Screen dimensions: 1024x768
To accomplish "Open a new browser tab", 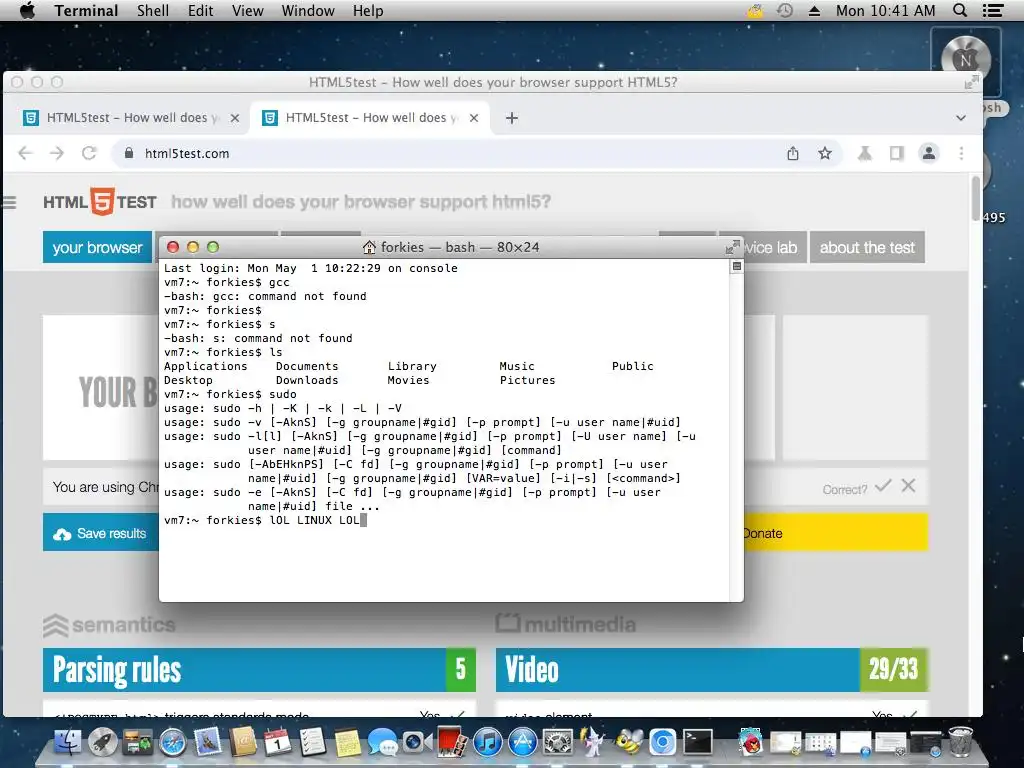I will point(512,118).
